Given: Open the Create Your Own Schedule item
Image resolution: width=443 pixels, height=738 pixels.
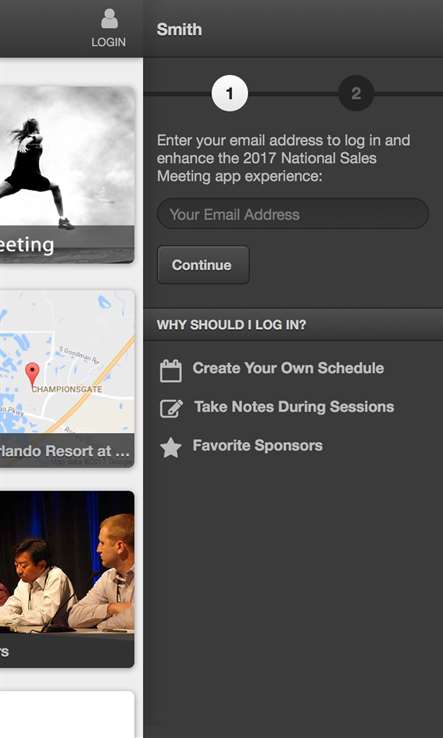Looking at the screenshot, I should [288, 368].
